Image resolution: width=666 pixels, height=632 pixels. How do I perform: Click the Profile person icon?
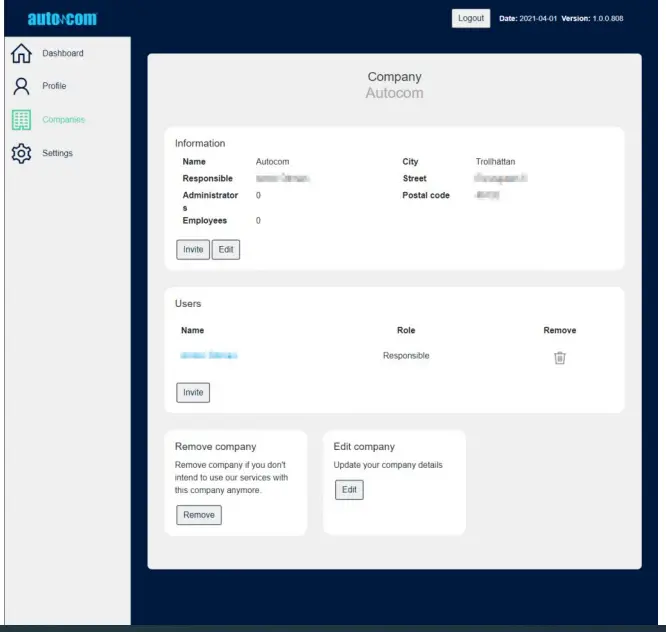tap(21, 86)
